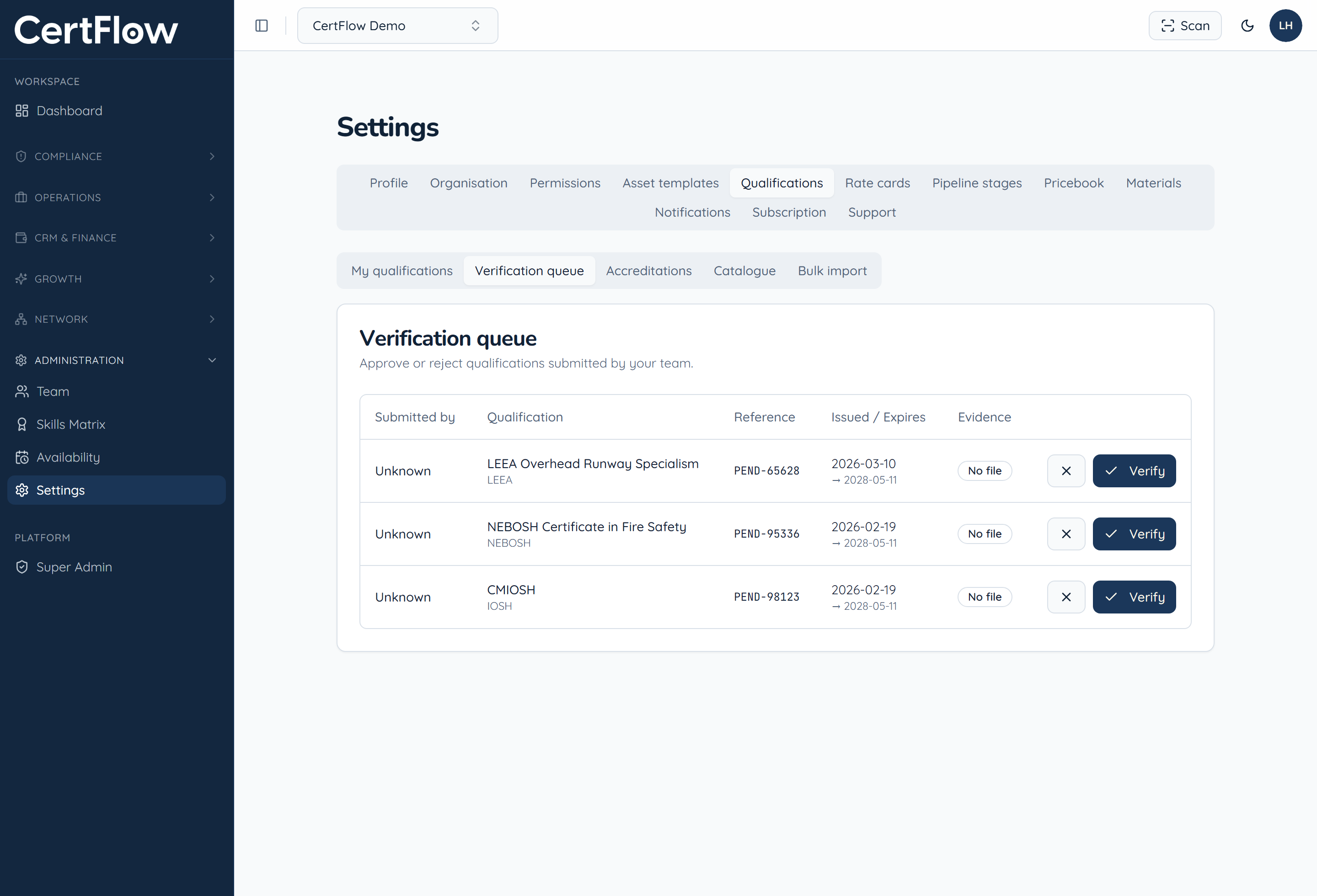Click the CertFlow logo
Screen dimensions: 1317x896
tap(96, 30)
